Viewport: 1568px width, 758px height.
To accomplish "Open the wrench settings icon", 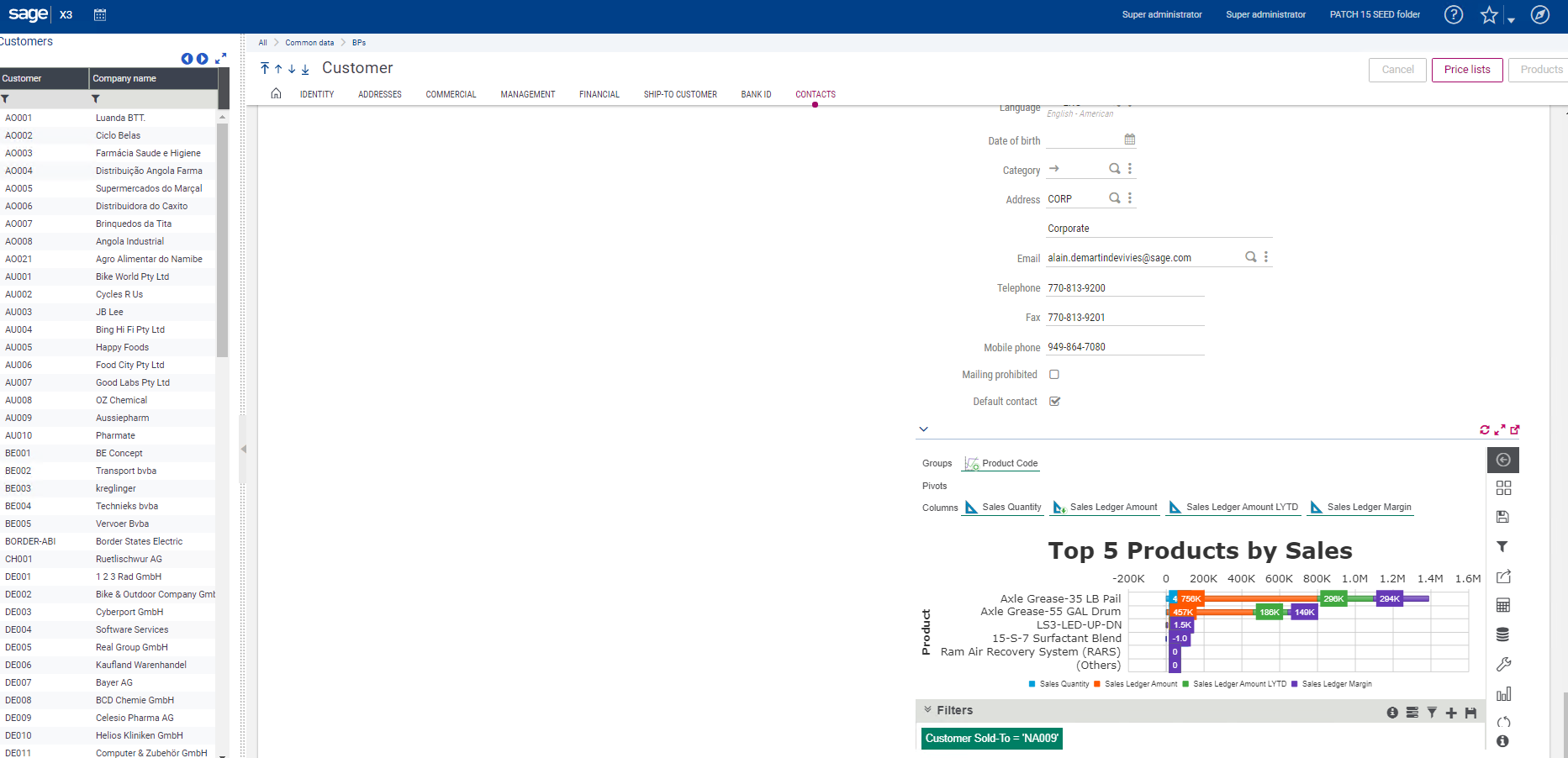I will pos(1503,664).
